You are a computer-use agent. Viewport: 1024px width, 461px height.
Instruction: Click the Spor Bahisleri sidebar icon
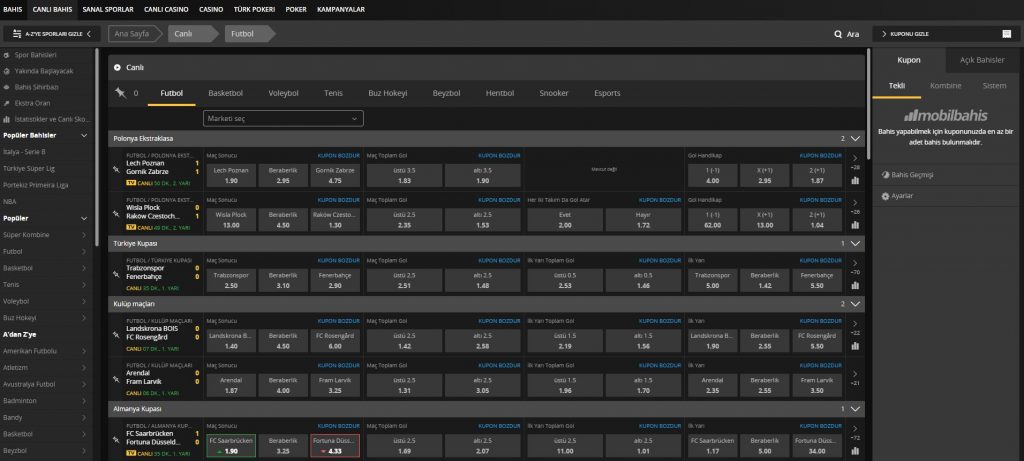pos(7,56)
